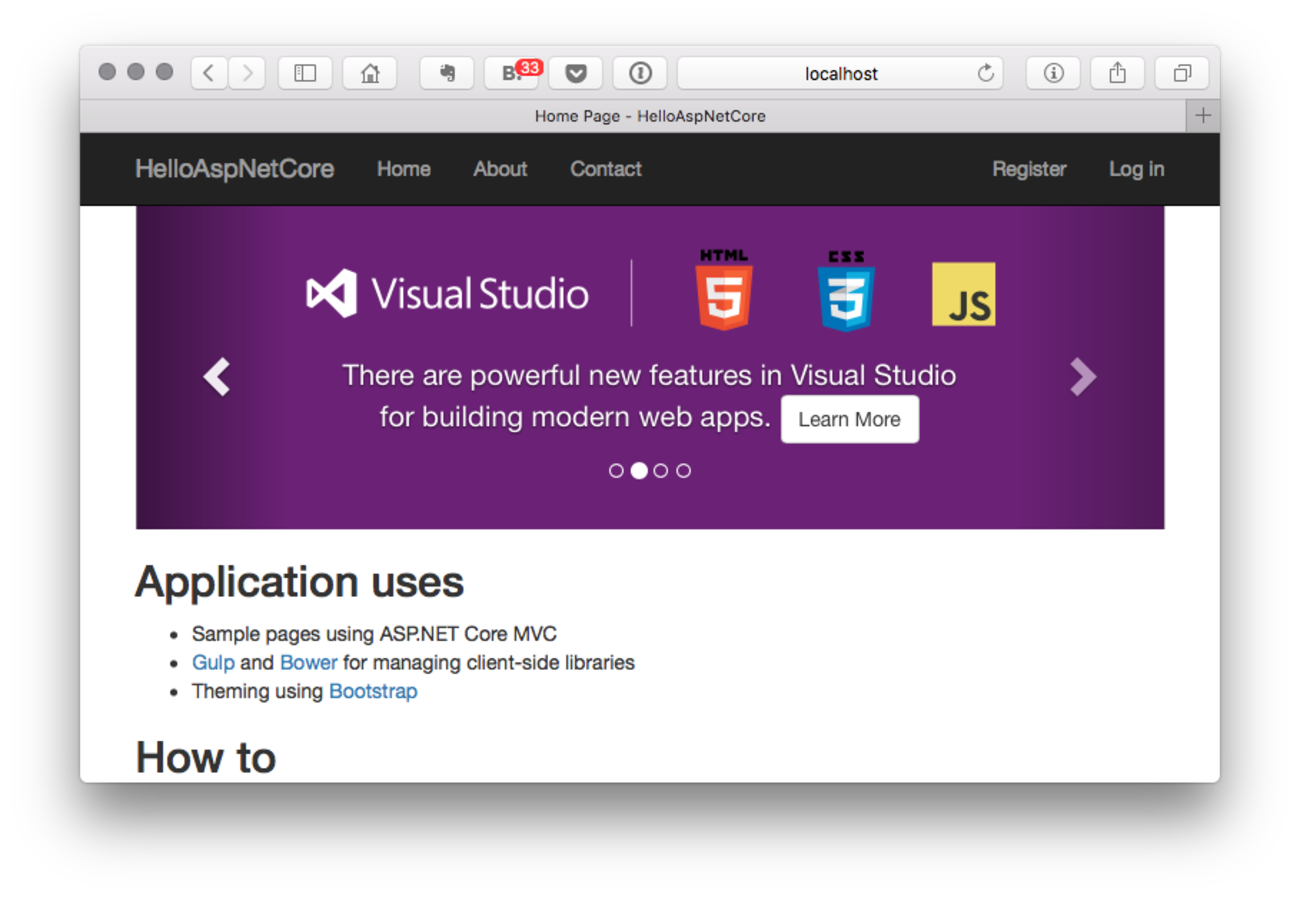
Task: Click the CSS3 logo in the banner
Action: tap(846, 290)
